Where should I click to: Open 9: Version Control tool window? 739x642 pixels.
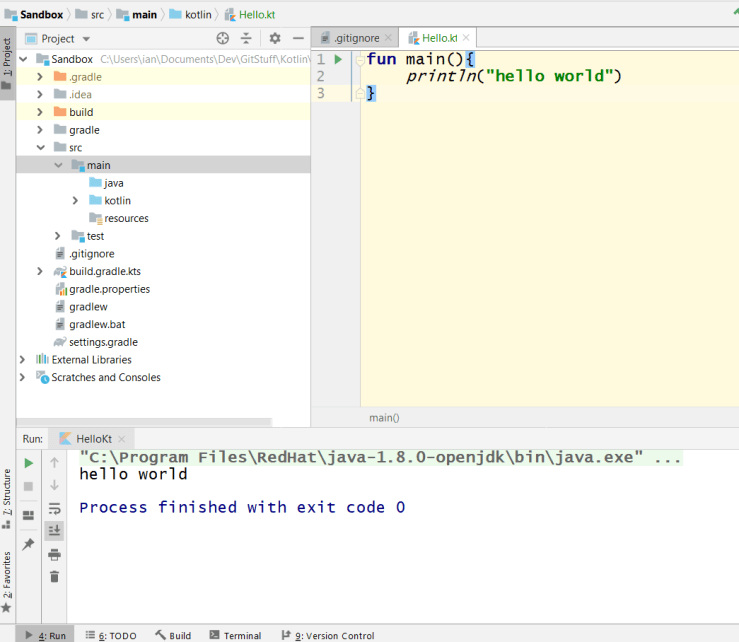tap(328, 635)
